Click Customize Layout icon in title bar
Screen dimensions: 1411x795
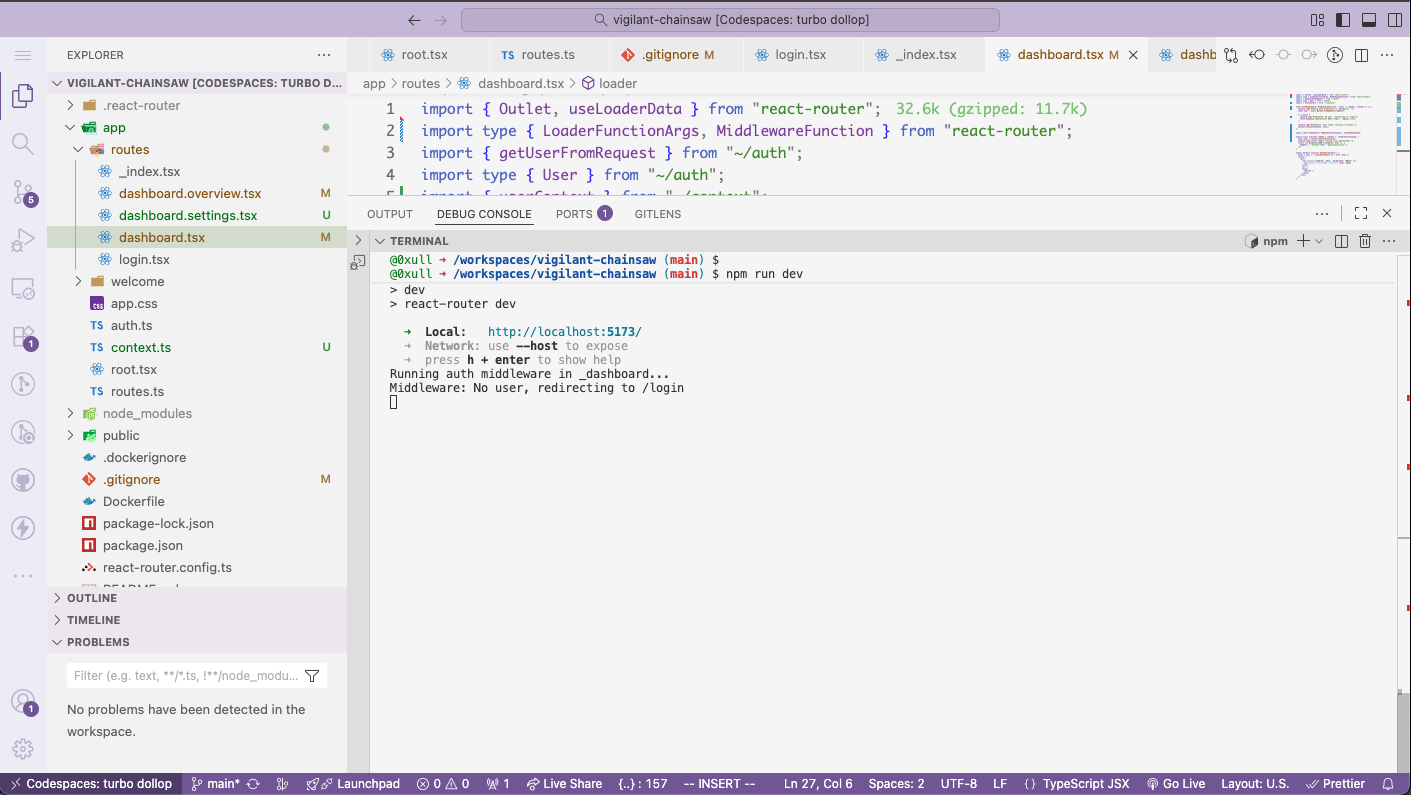(1317, 20)
